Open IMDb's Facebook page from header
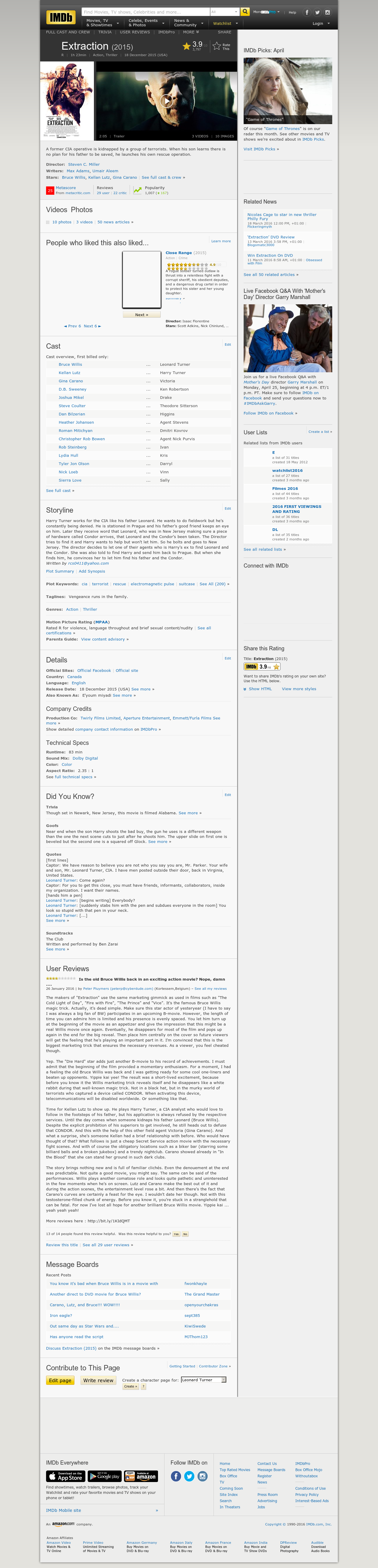 307,12
